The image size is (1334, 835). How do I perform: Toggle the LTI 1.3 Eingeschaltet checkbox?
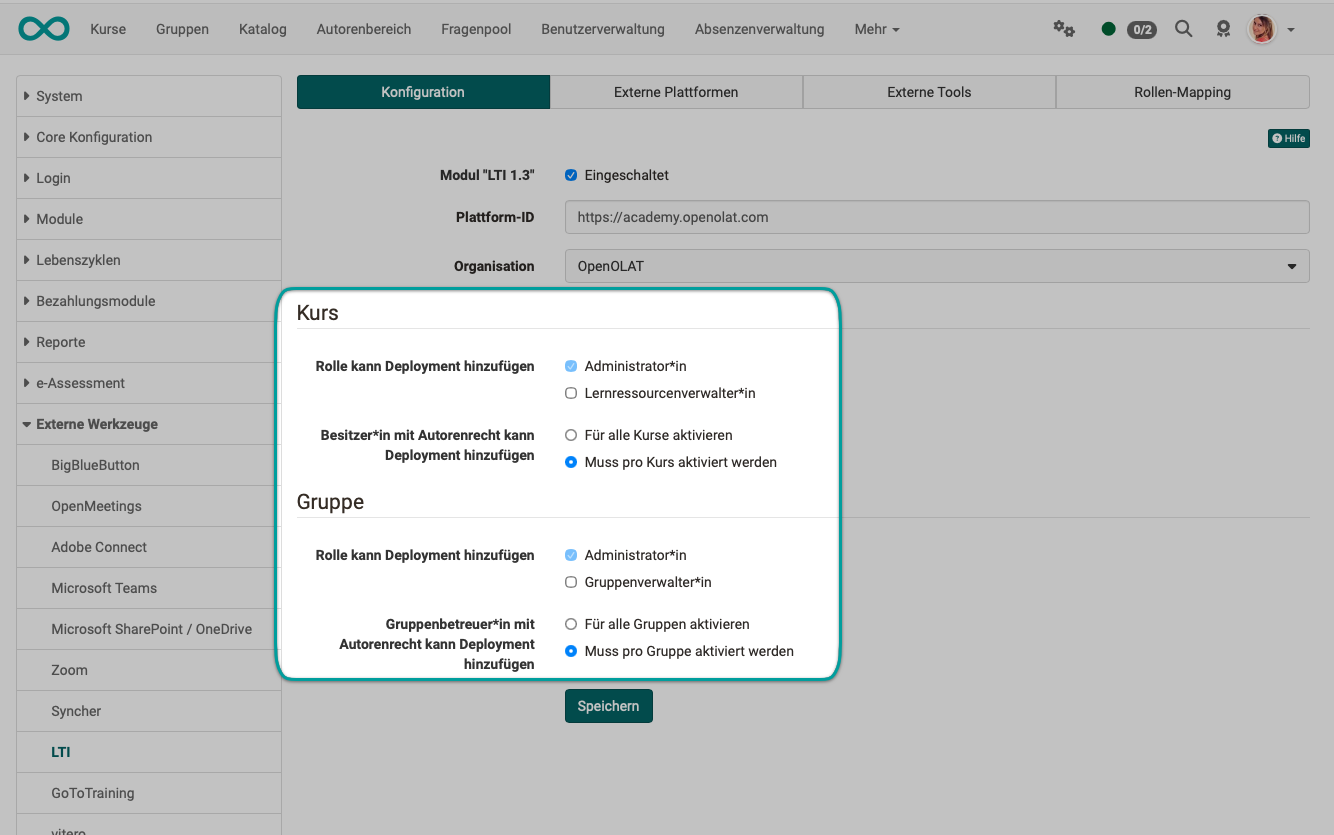point(571,175)
